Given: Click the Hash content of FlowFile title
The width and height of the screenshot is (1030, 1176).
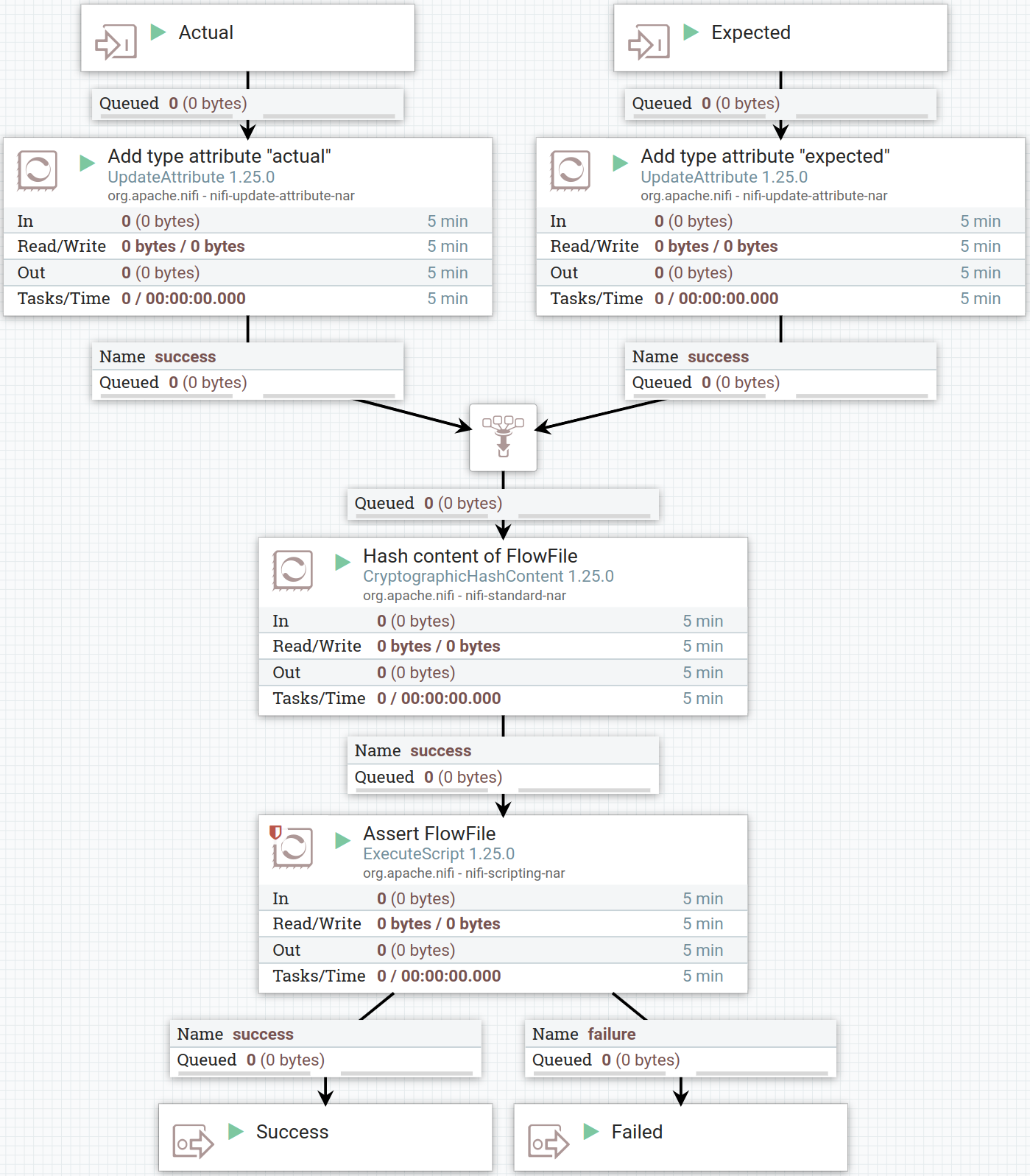Looking at the screenshot, I should click(x=470, y=556).
